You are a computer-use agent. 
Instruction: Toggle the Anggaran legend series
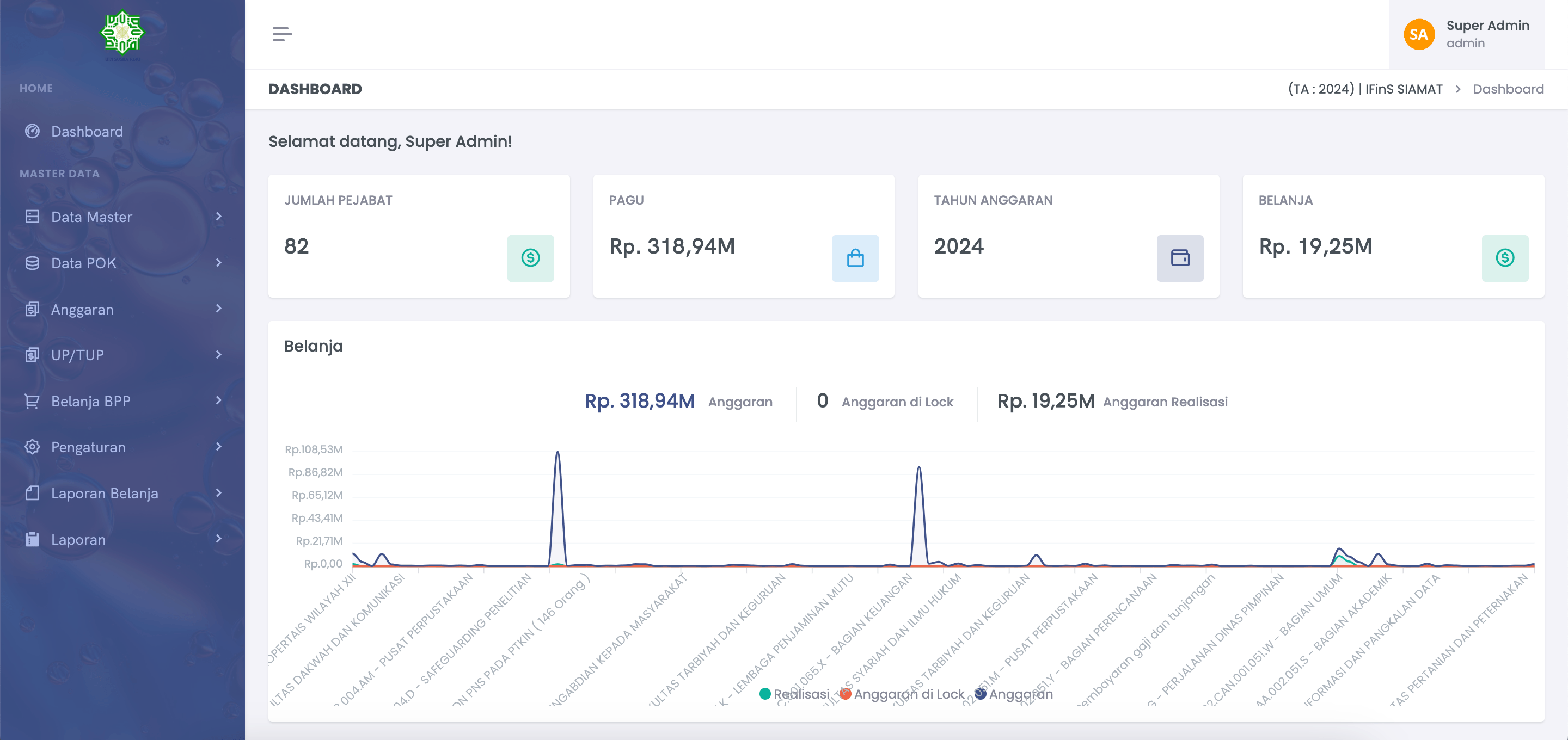pyautogui.click(x=1013, y=694)
